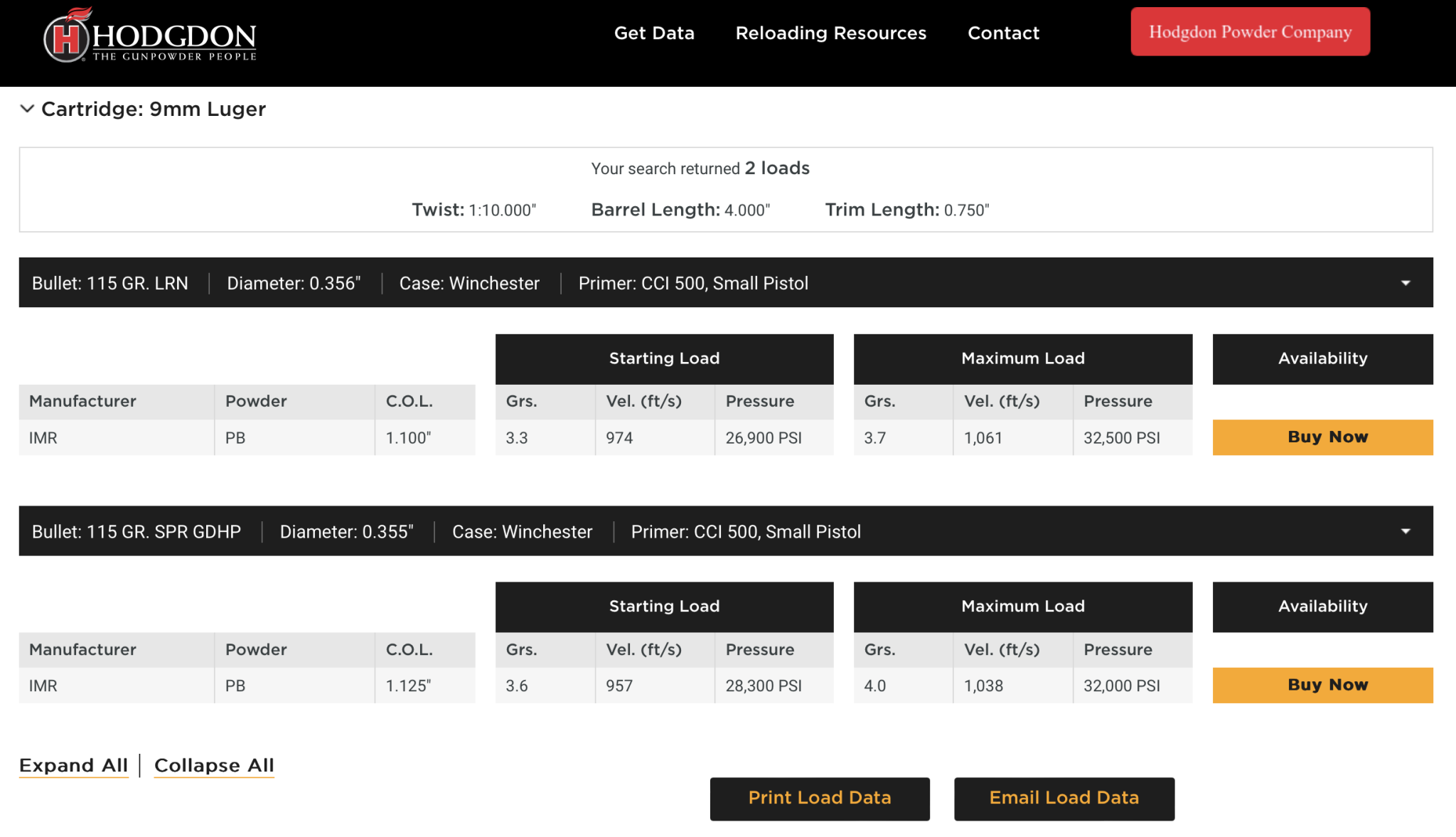Viewport: 1456px width, 837px height.
Task: Click the Hodgdon logo
Action: [150, 35]
